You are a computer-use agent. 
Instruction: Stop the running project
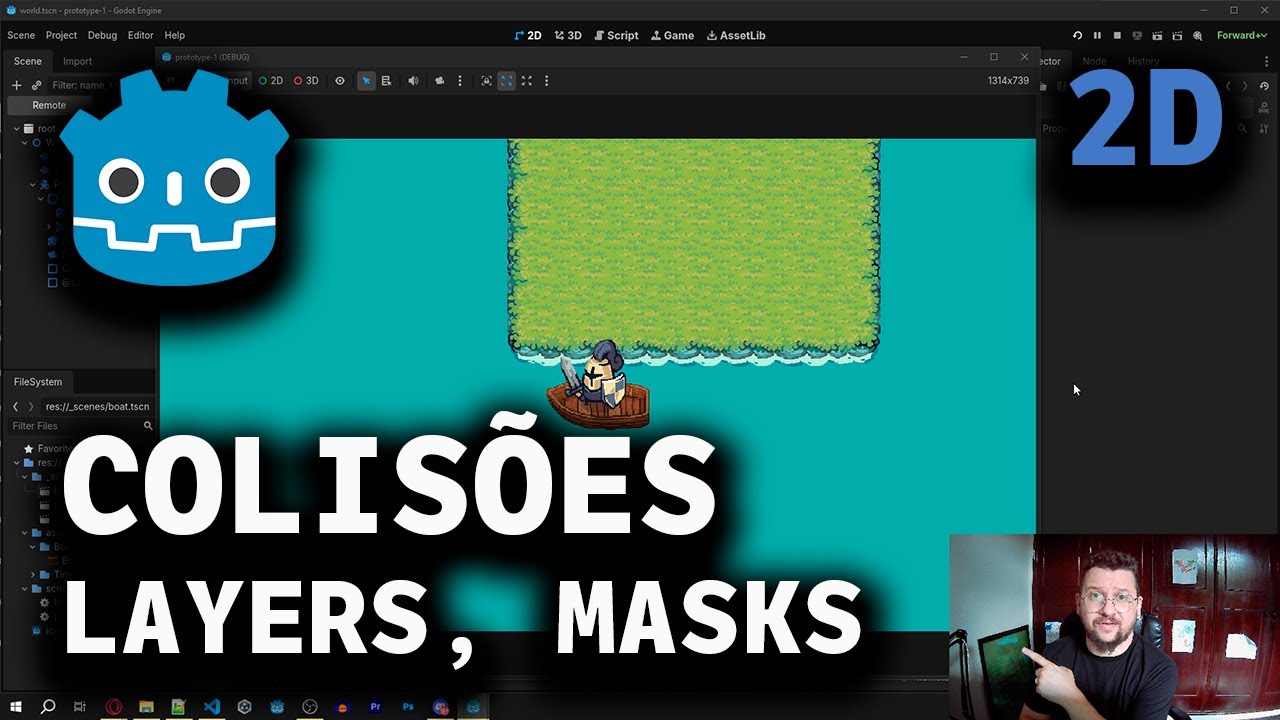point(1117,35)
